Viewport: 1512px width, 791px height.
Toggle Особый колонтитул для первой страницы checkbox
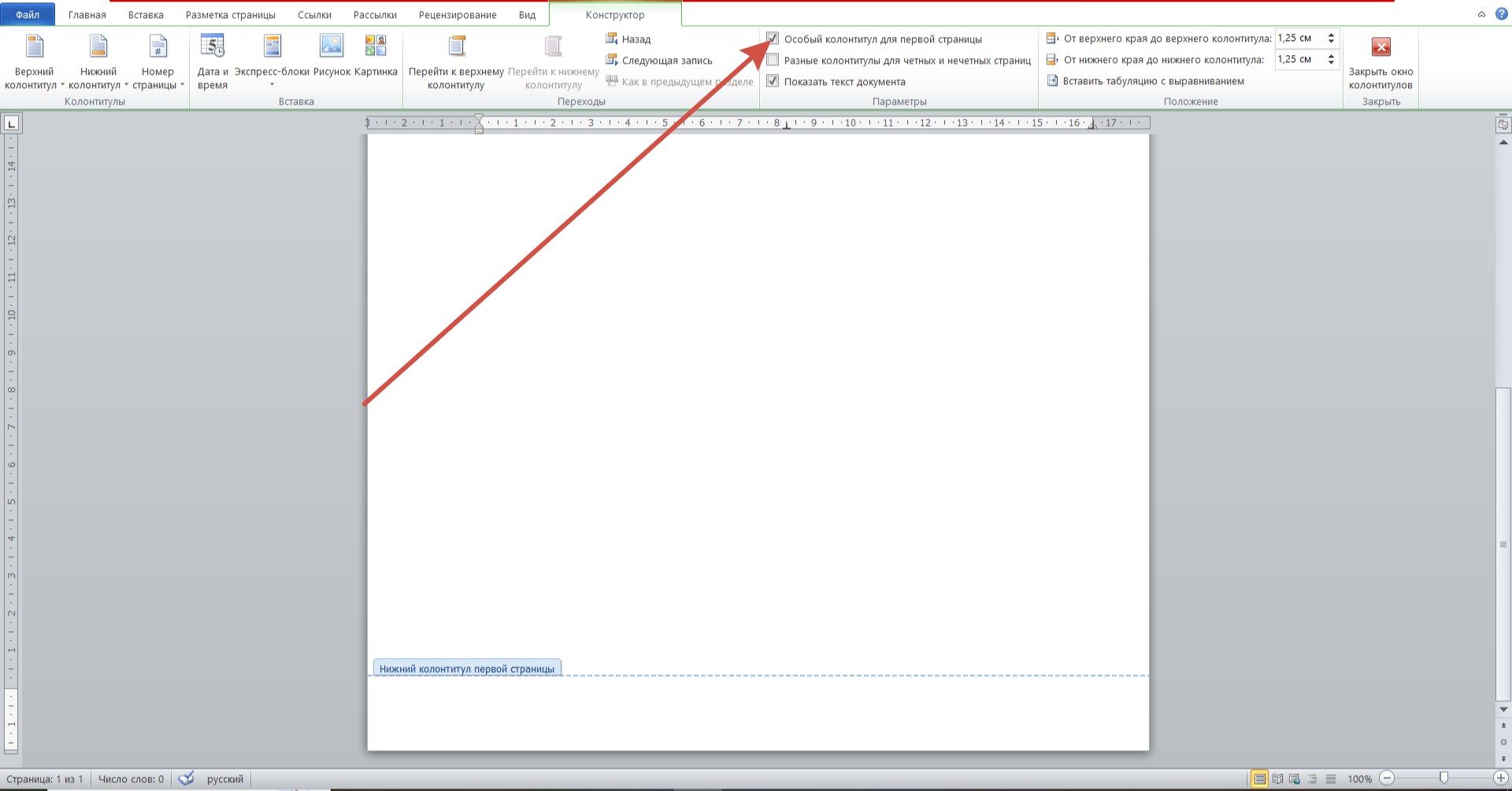773,39
